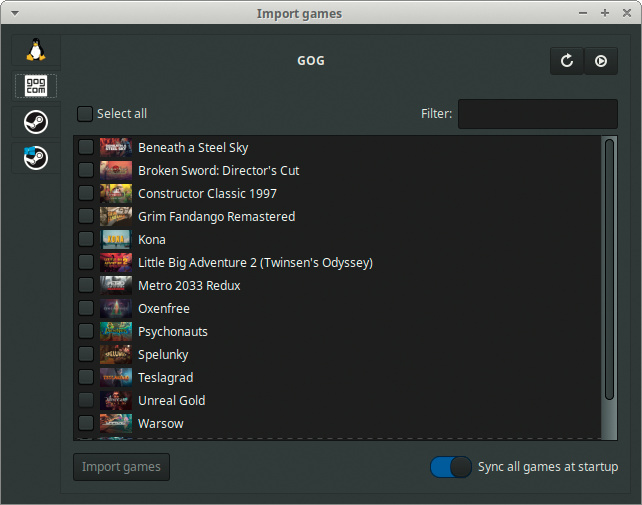This screenshot has width=642, height=505.
Task: Check the Oxenfree game checkbox
Action: tap(86, 309)
